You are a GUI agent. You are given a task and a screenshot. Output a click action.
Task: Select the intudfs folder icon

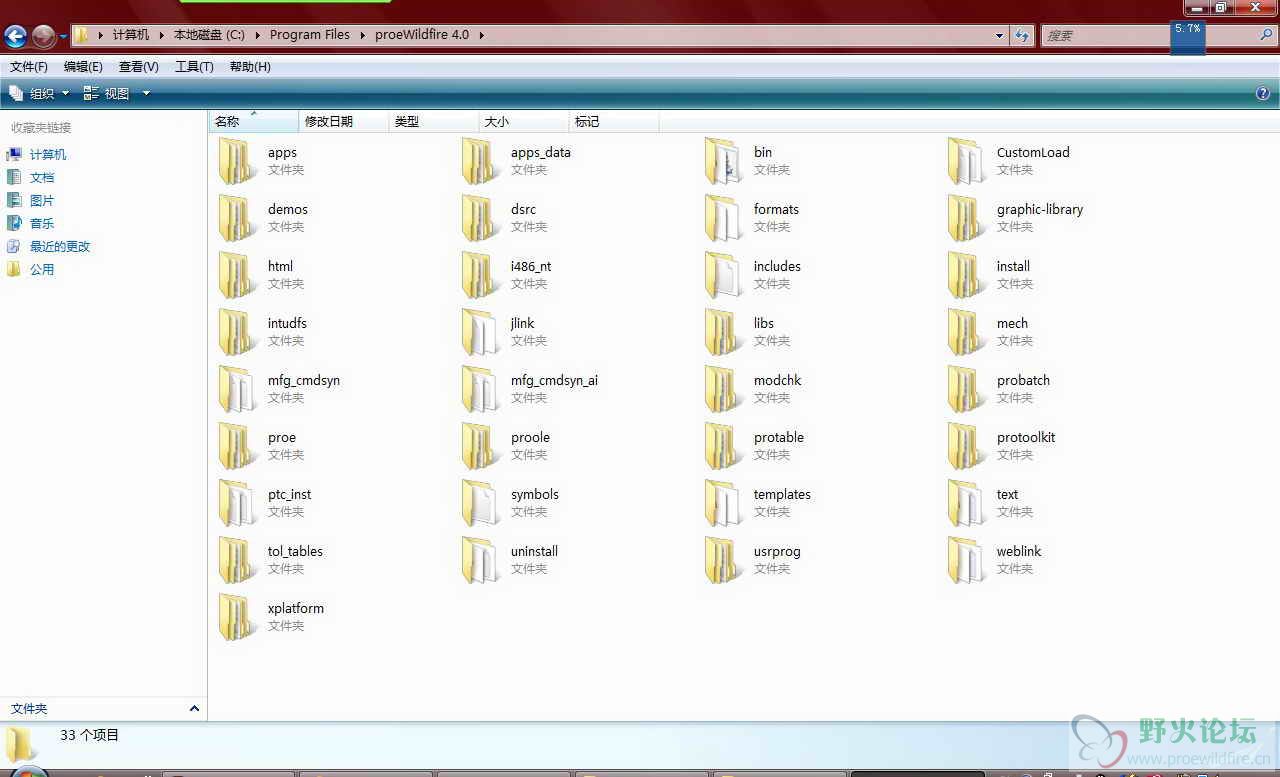pos(237,332)
